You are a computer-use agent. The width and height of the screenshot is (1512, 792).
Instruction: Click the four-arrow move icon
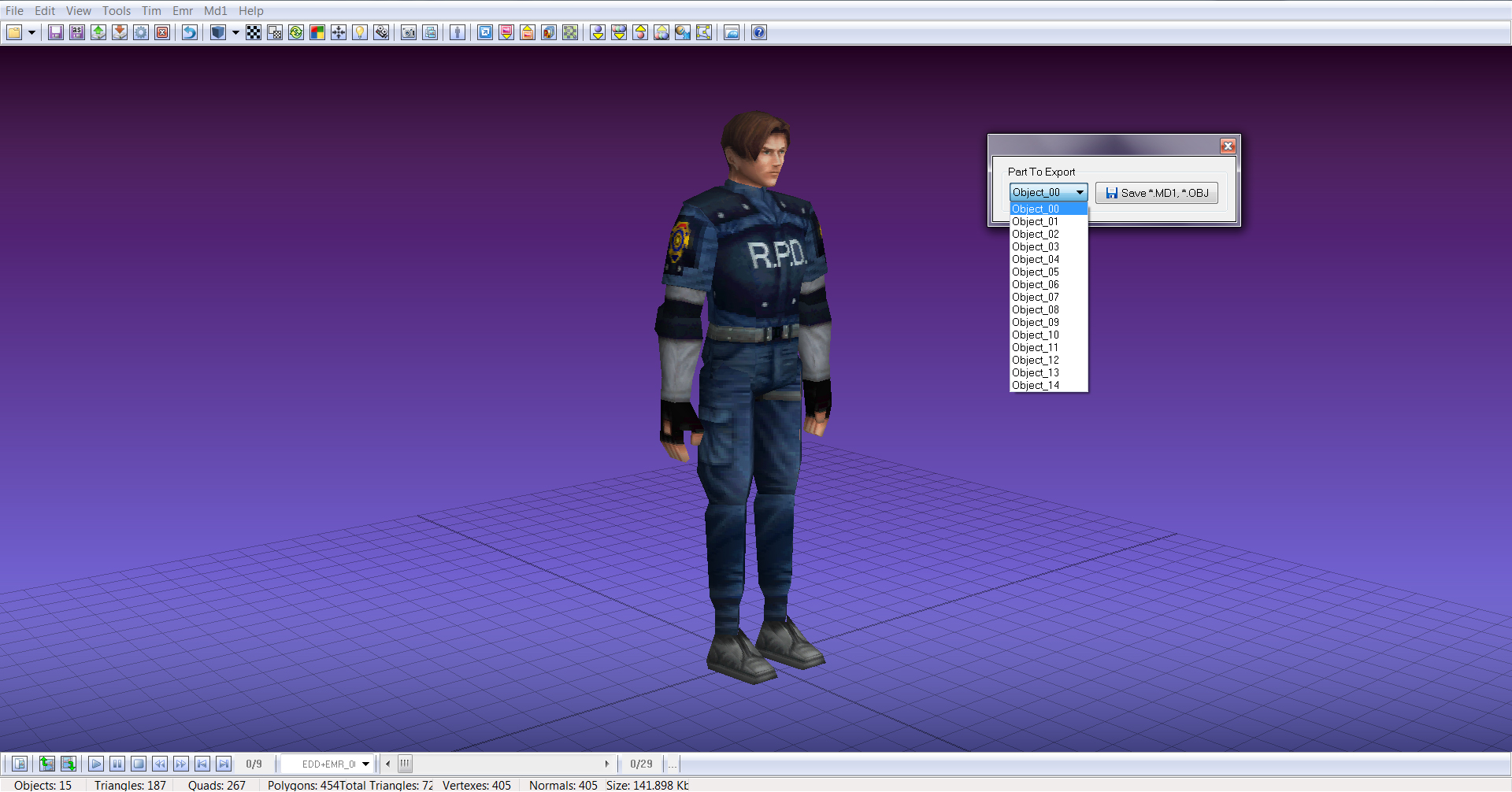click(339, 32)
